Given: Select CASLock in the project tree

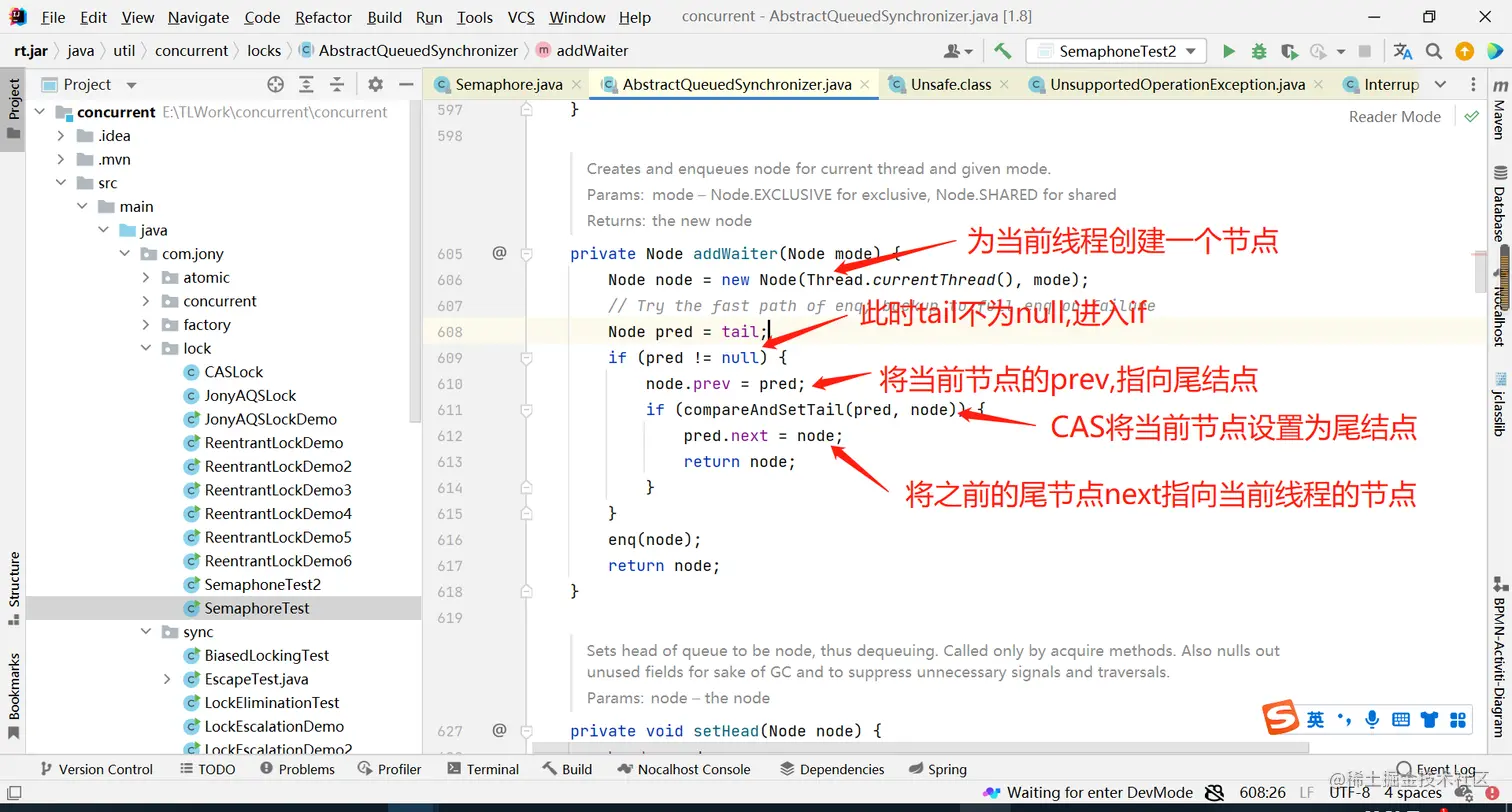Looking at the screenshot, I should (234, 372).
